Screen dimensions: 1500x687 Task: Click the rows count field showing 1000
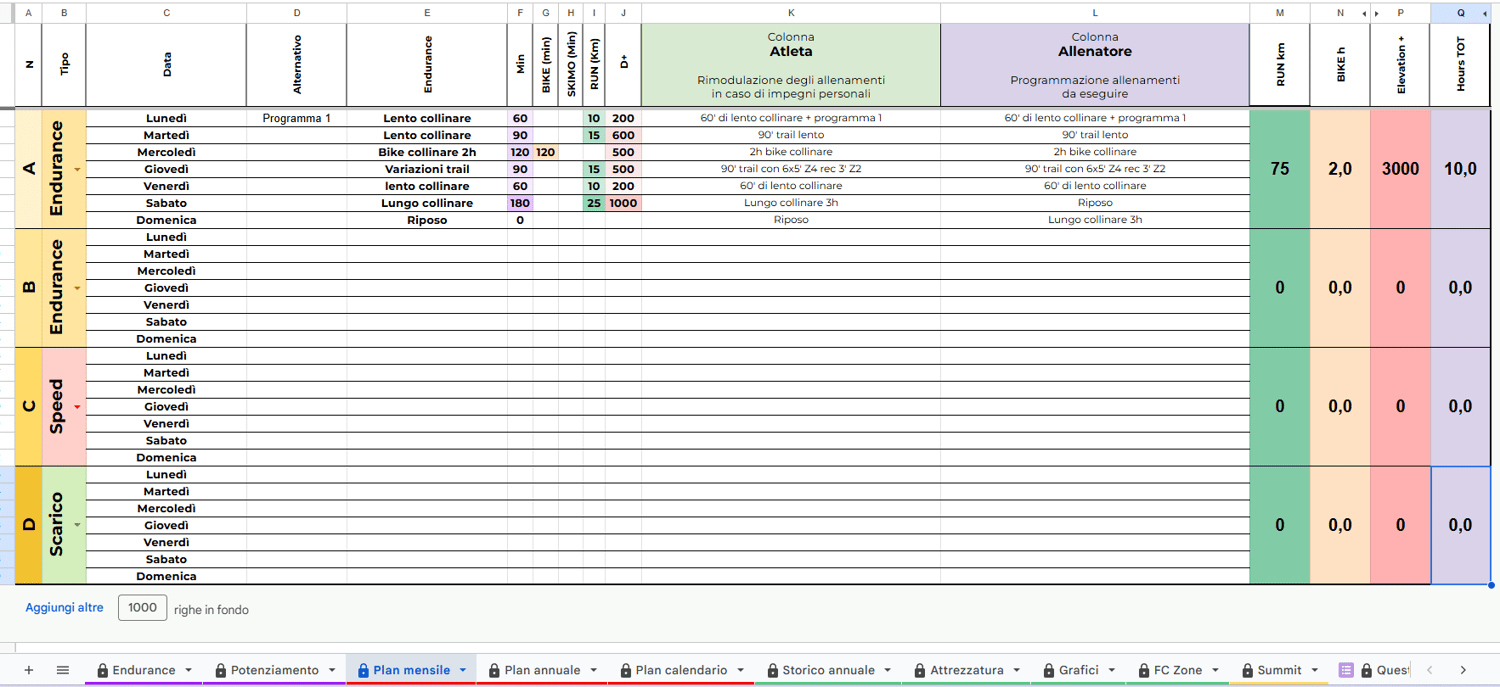tap(142, 607)
